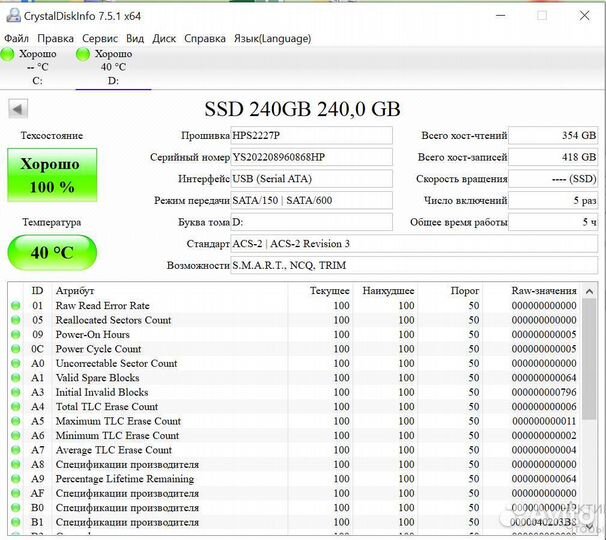Click total host writes value 418 GB
The height and width of the screenshot is (540, 606).
tap(553, 157)
